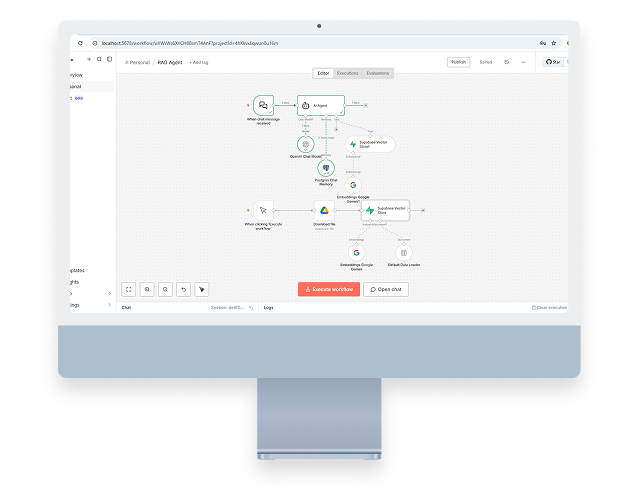Select the 'When clicking Execute workflow' trigger node
The image size is (640, 493).
(263, 210)
